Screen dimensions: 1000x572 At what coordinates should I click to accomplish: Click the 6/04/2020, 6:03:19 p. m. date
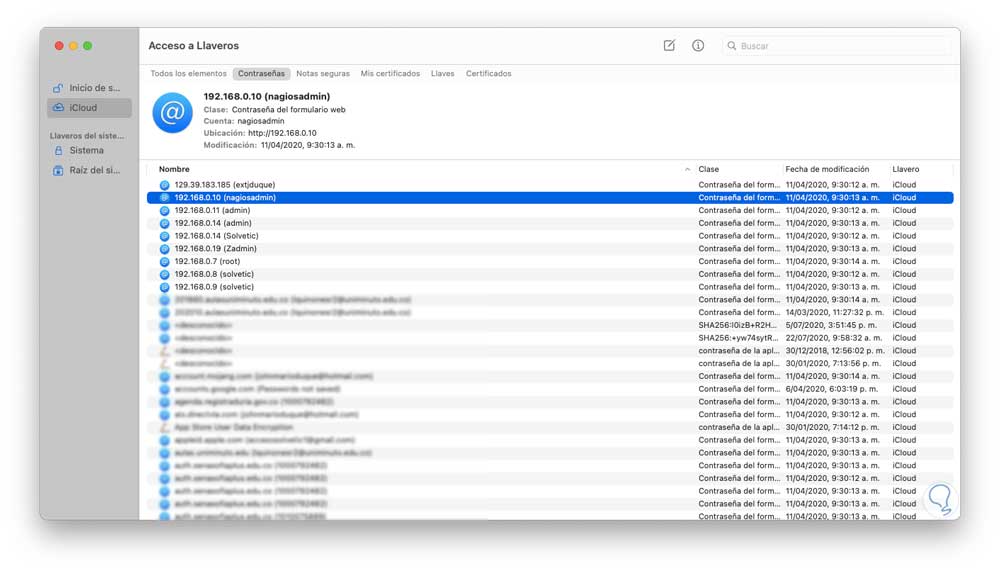(832, 389)
